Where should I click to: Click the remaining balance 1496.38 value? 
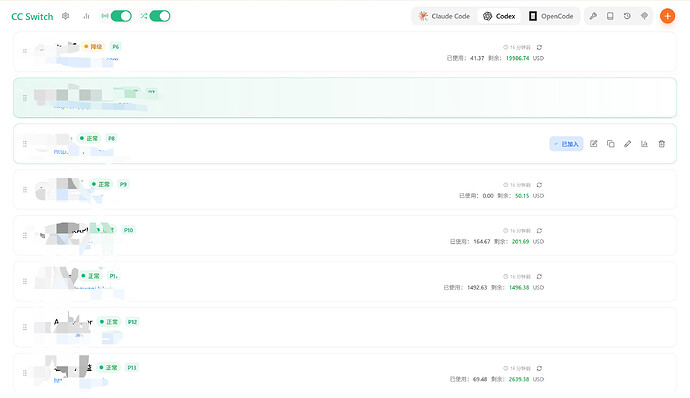point(519,287)
